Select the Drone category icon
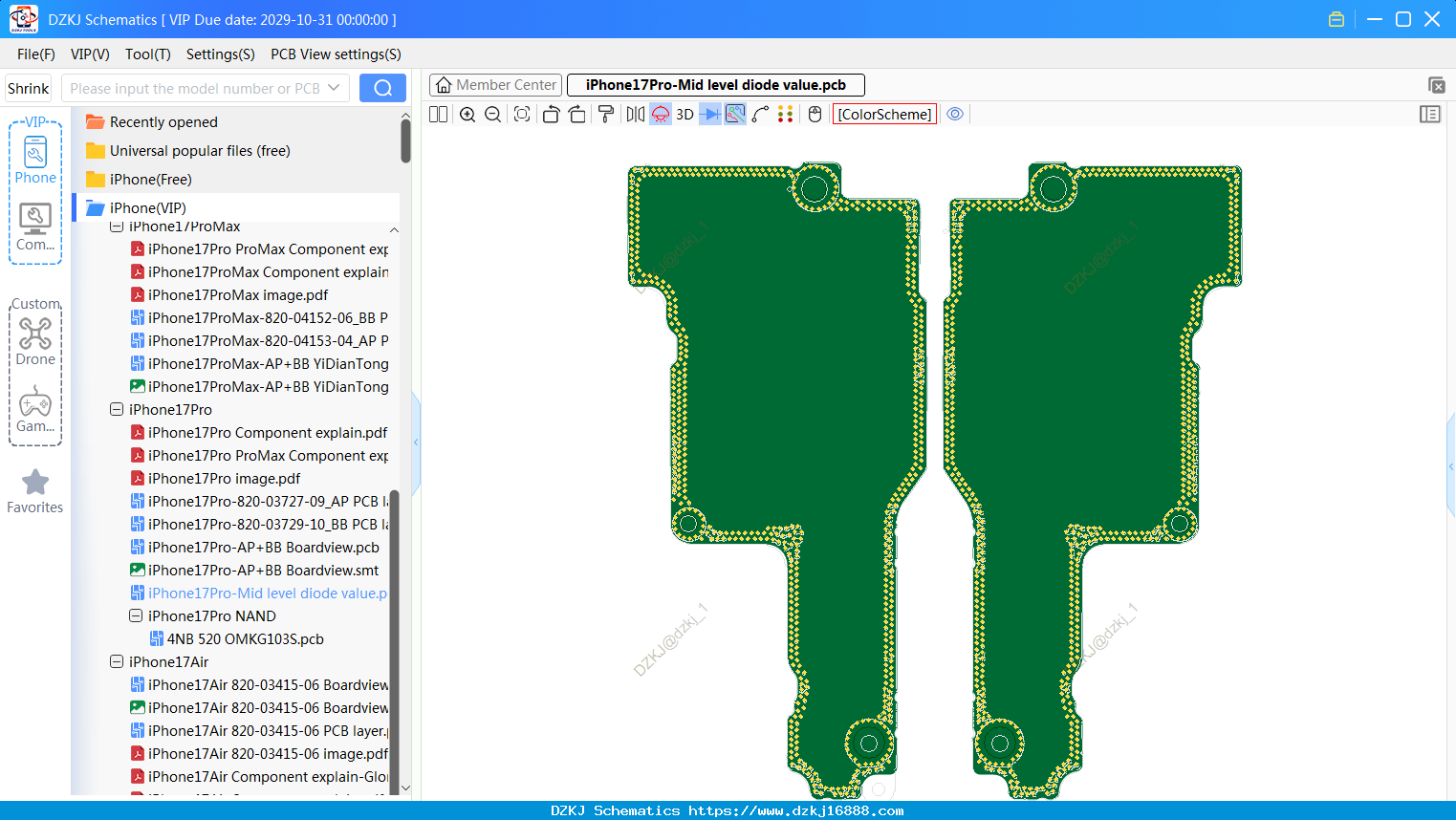Screen dimensions: 1456x820 coord(35,341)
